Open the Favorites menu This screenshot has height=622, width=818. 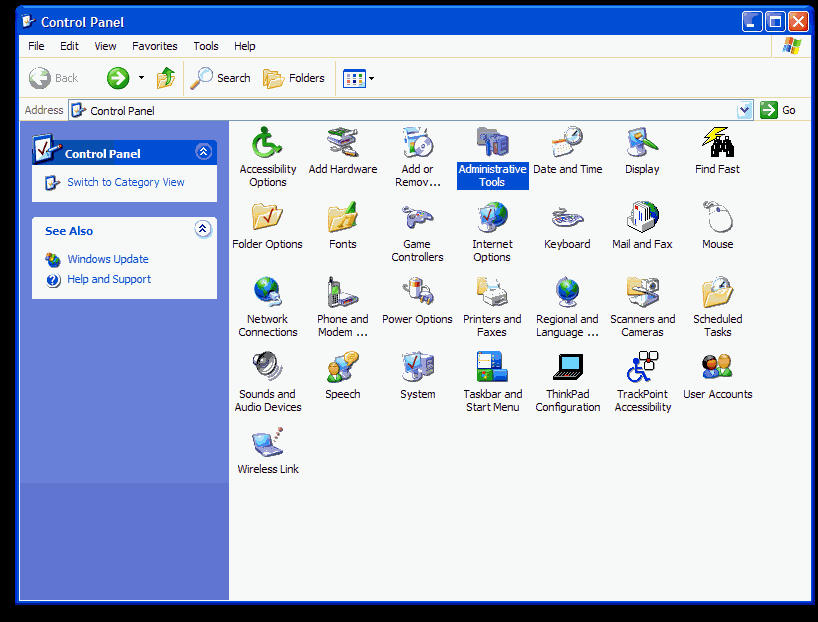154,46
